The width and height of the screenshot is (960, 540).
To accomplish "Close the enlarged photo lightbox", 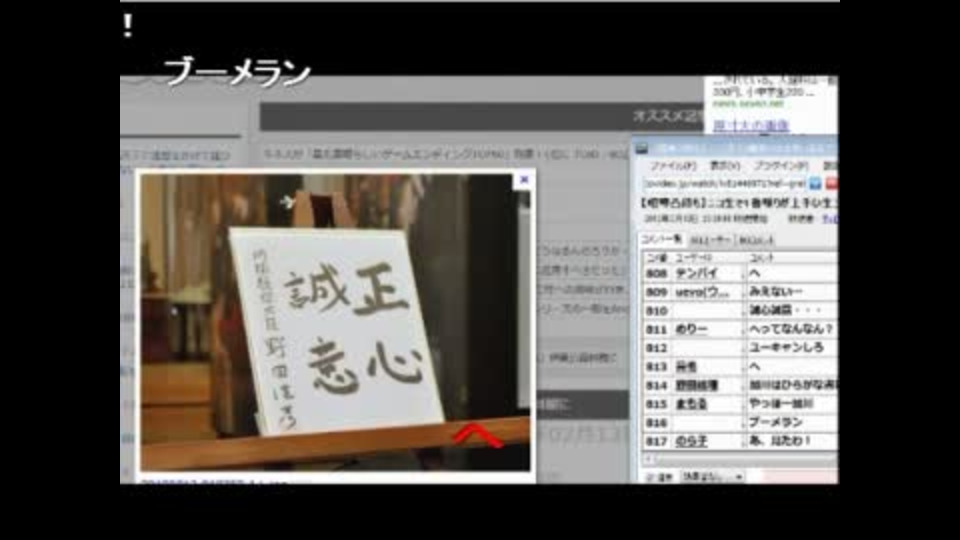I will pos(524,179).
